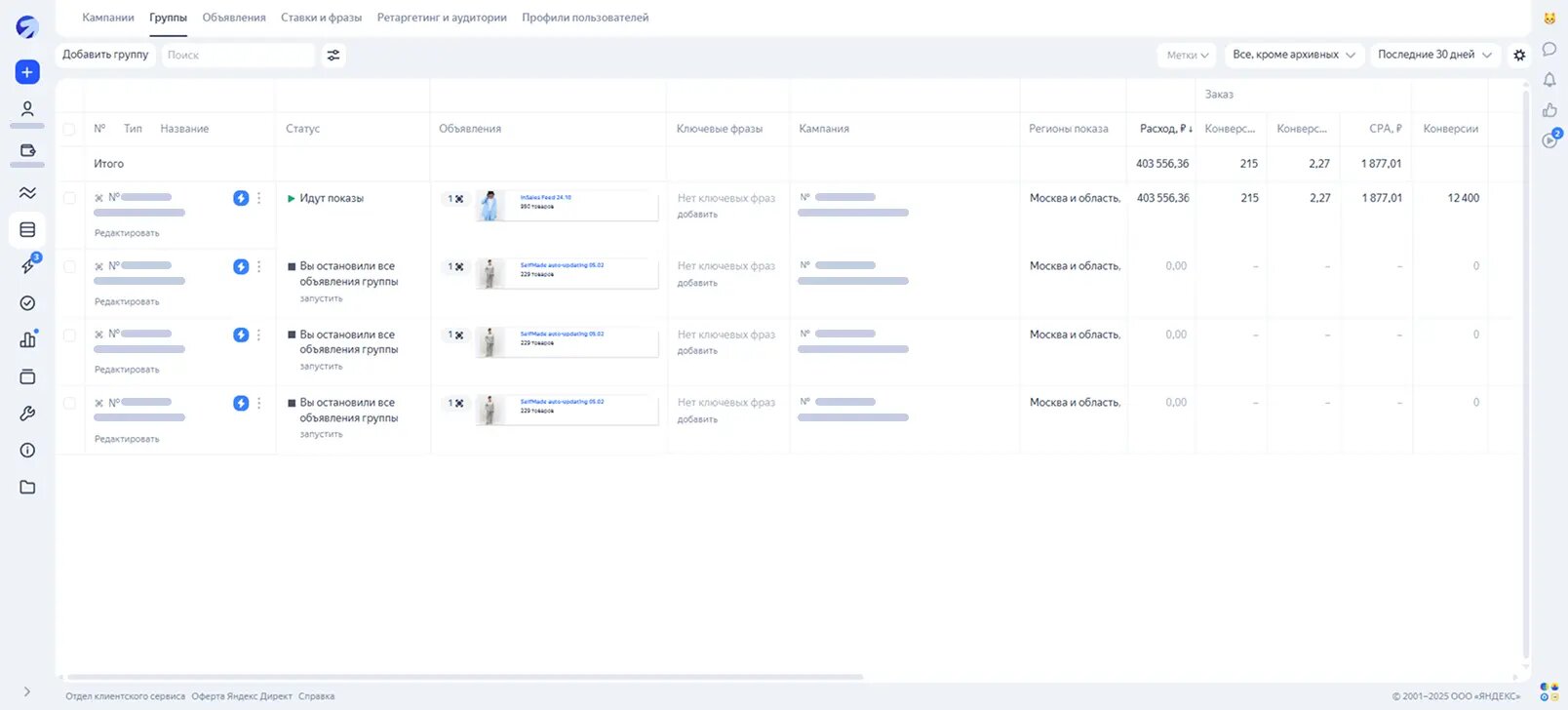Image resolution: width=1568 pixels, height=710 pixels.
Task: Sort by 'Расход, ₽' column header
Action: [x=1165, y=129]
